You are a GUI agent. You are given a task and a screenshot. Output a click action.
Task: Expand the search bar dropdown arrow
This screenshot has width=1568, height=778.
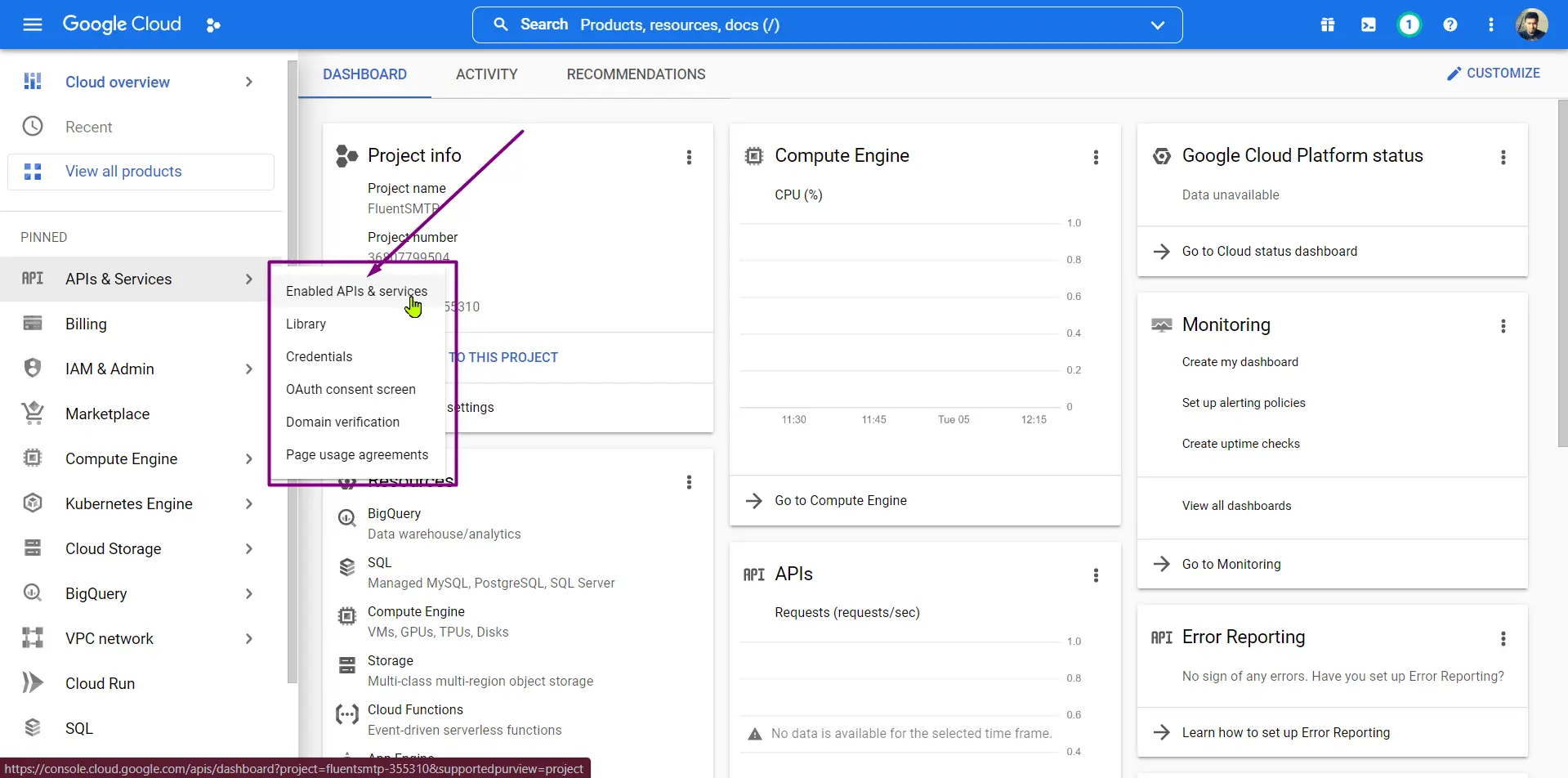point(1157,25)
